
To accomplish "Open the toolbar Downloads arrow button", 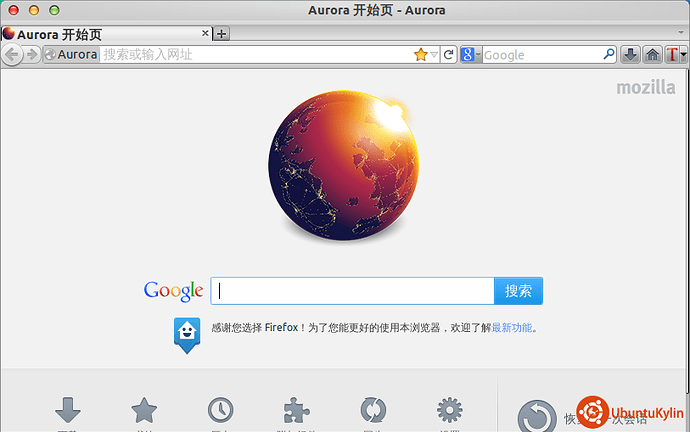I will click(x=630, y=55).
